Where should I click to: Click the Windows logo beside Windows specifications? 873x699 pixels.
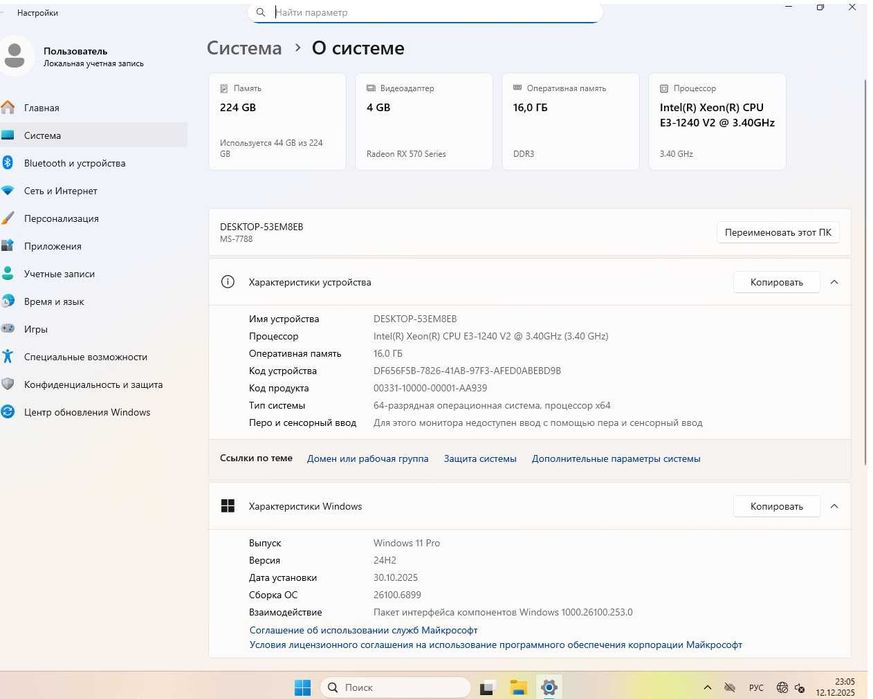click(228, 506)
